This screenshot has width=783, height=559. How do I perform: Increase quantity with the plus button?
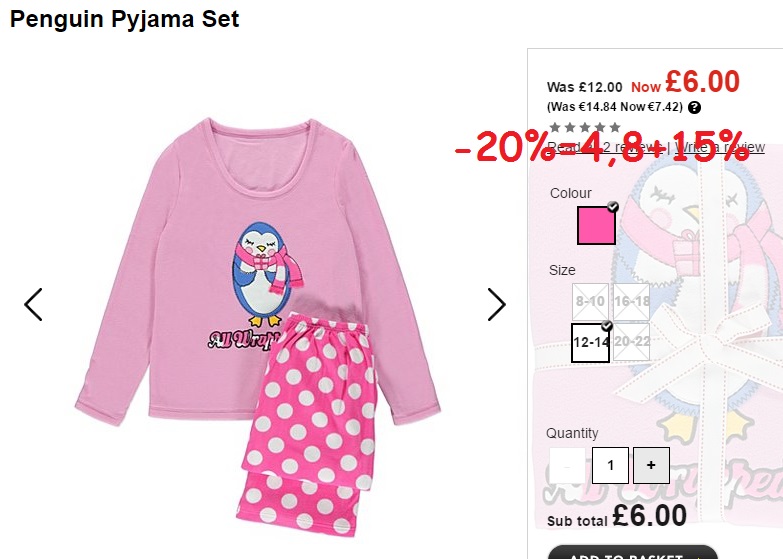click(x=651, y=466)
